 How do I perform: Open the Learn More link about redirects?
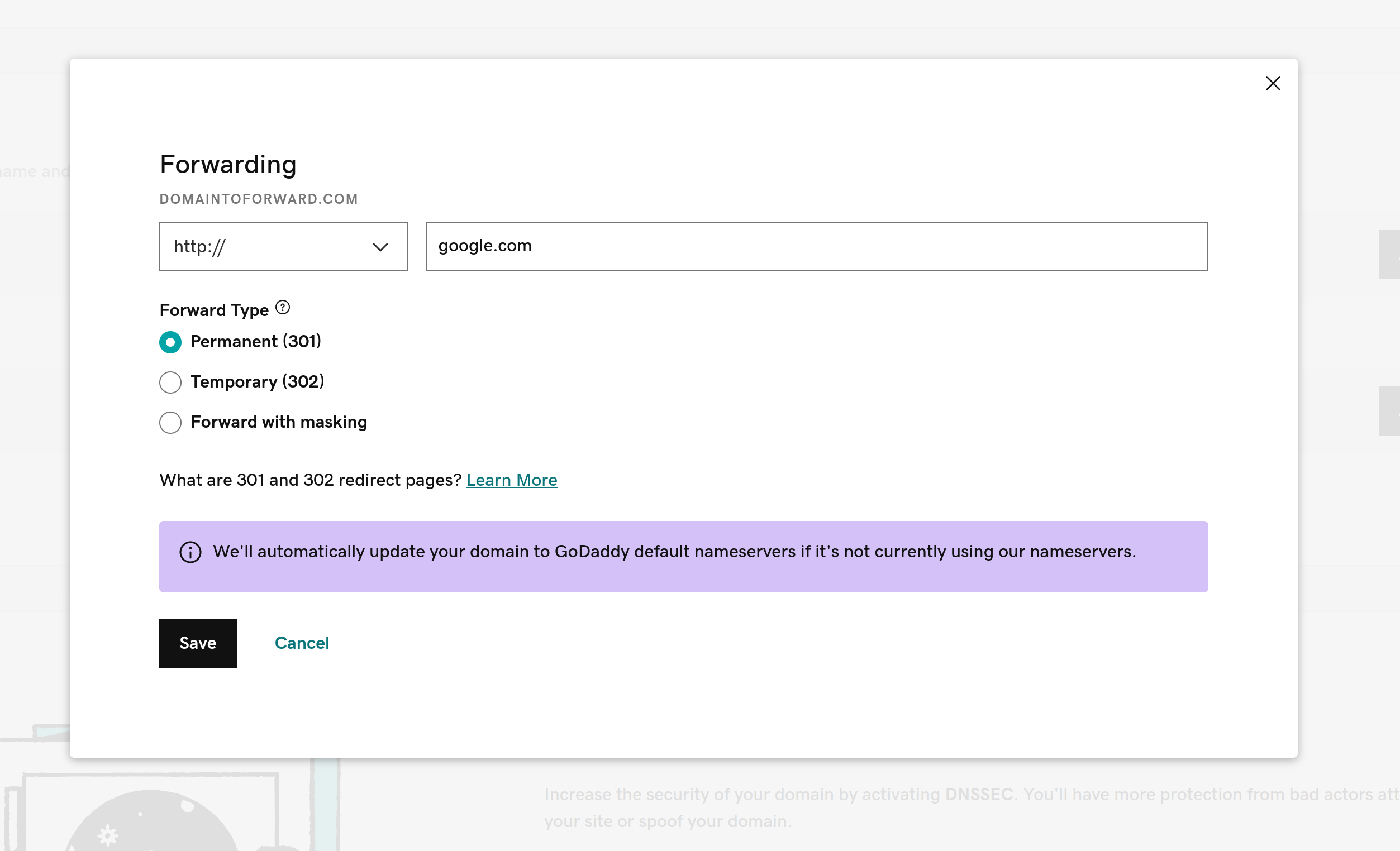(511, 480)
